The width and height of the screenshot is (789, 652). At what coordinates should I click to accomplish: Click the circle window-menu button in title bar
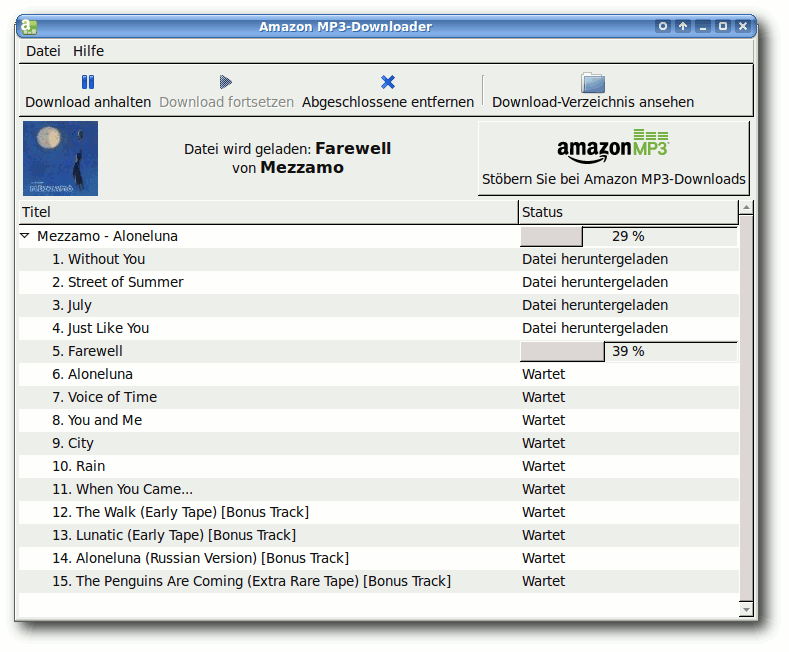tap(663, 26)
